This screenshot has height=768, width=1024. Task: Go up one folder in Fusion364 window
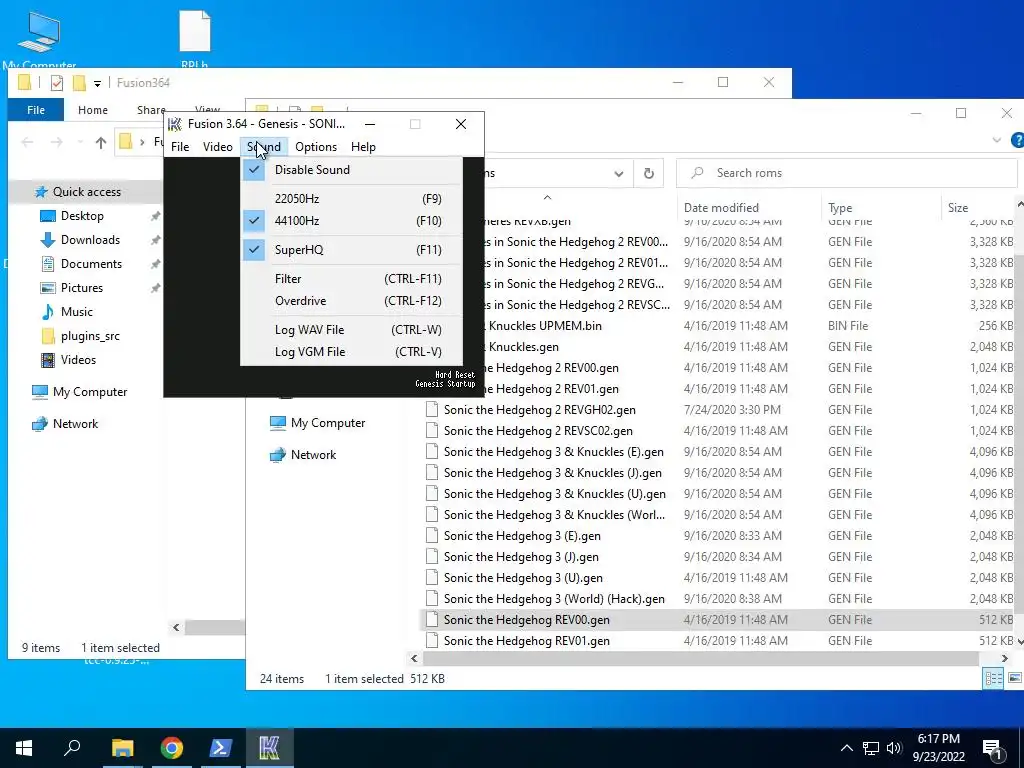click(x=101, y=142)
